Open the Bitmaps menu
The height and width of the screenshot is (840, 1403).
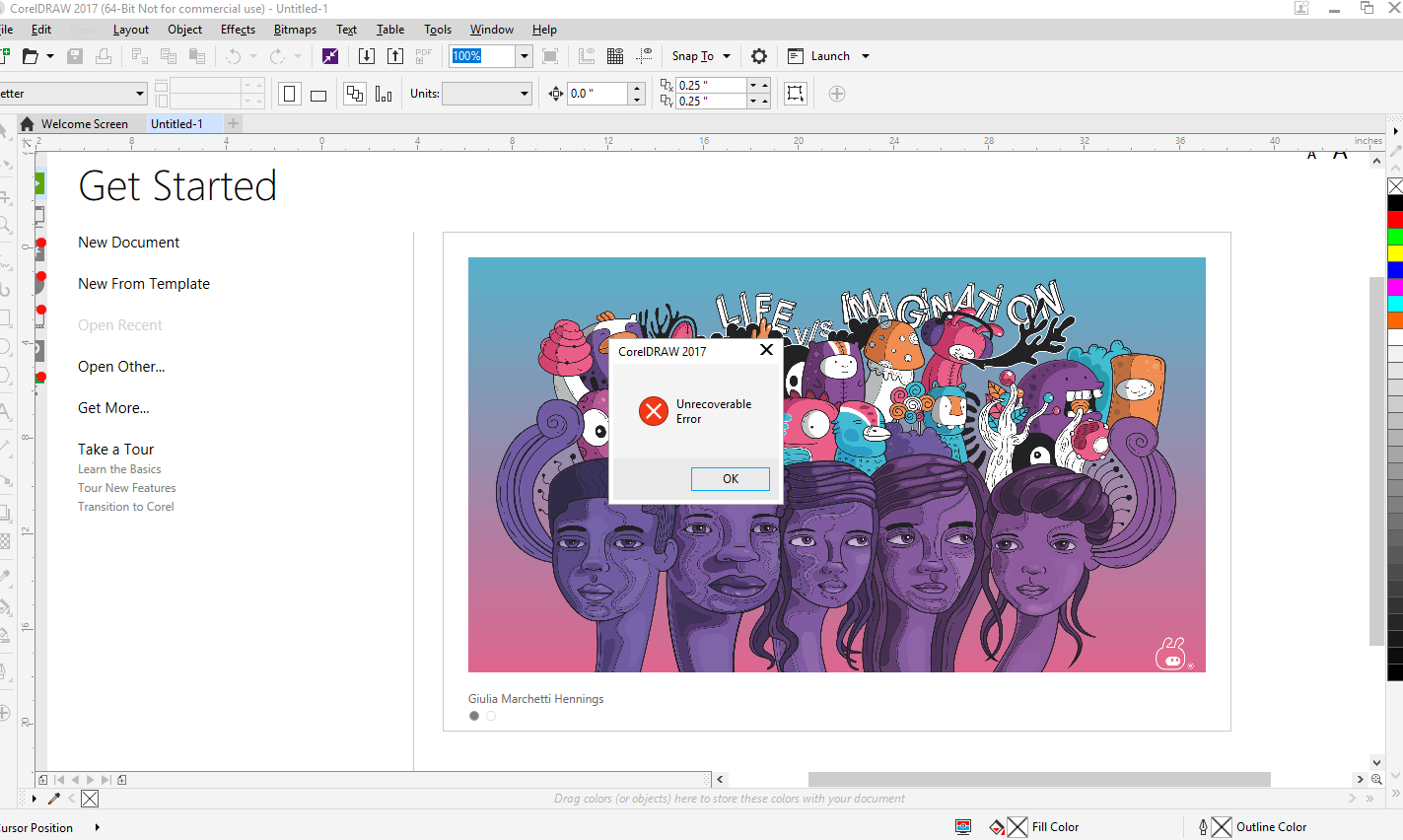click(x=295, y=29)
